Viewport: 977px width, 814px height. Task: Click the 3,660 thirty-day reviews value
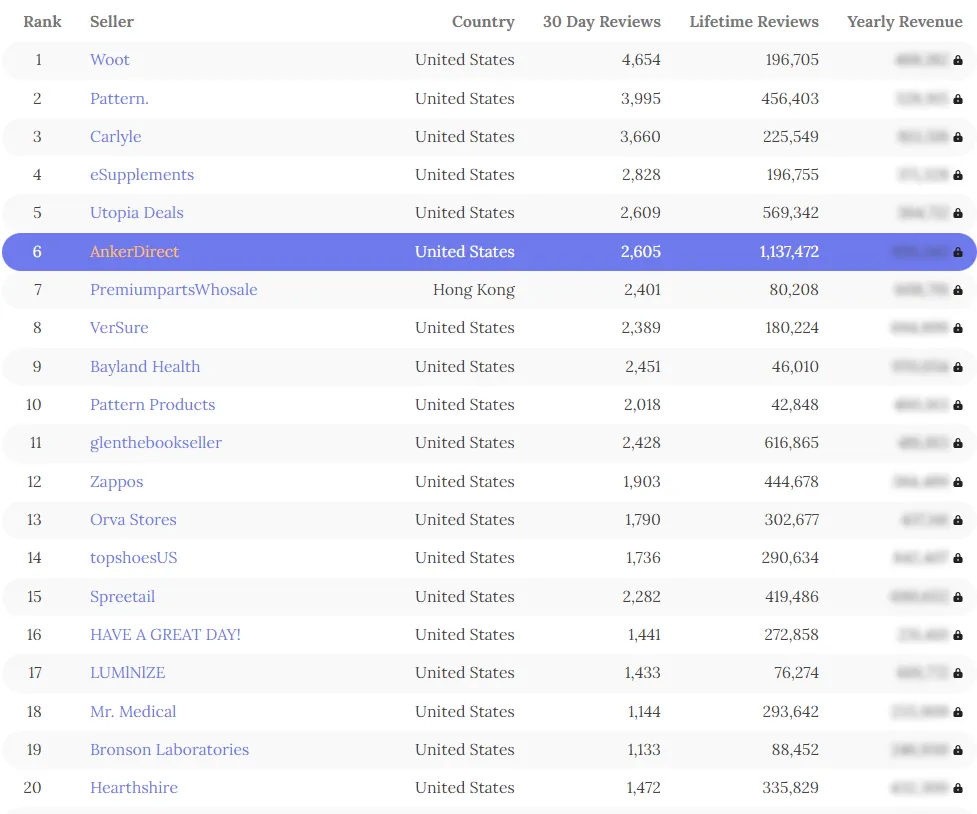click(x=640, y=136)
